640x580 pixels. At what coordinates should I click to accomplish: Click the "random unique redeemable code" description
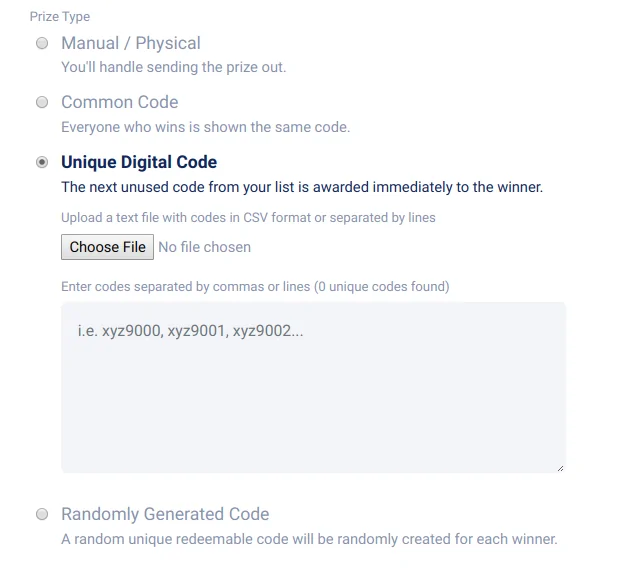coord(309,539)
